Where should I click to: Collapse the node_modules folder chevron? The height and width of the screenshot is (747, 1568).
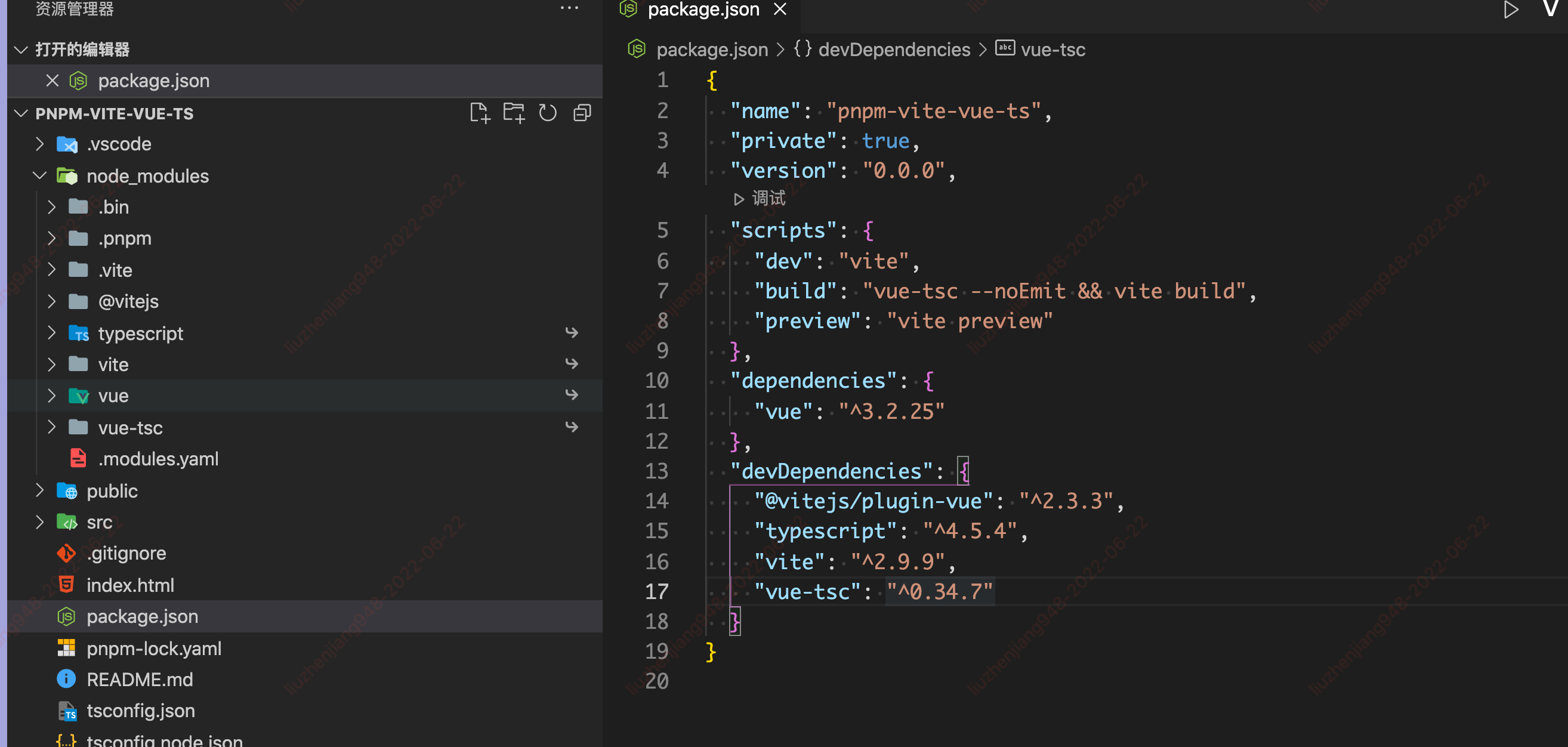(x=39, y=176)
